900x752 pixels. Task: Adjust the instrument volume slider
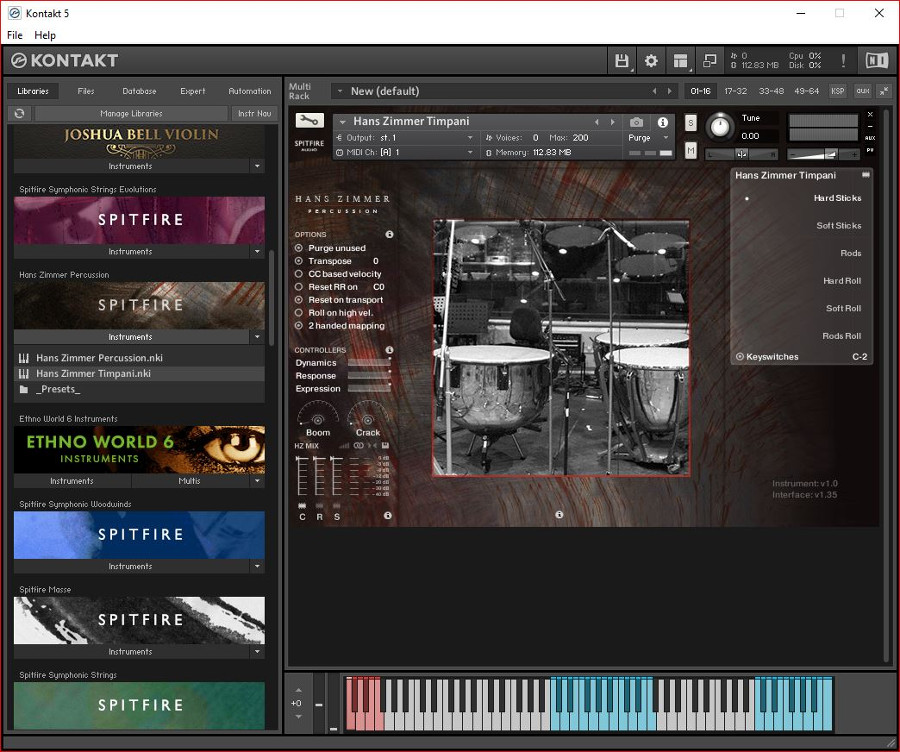click(823, 154)
